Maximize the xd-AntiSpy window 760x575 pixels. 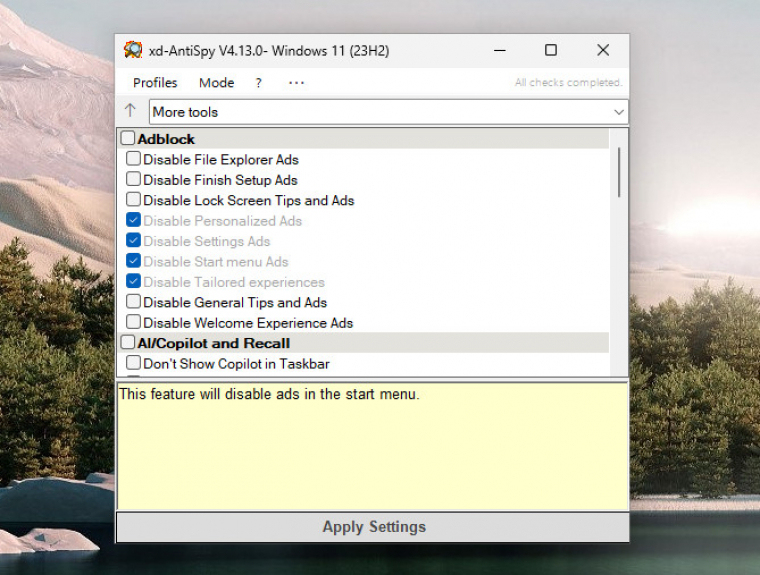click(x=550, y=50)
